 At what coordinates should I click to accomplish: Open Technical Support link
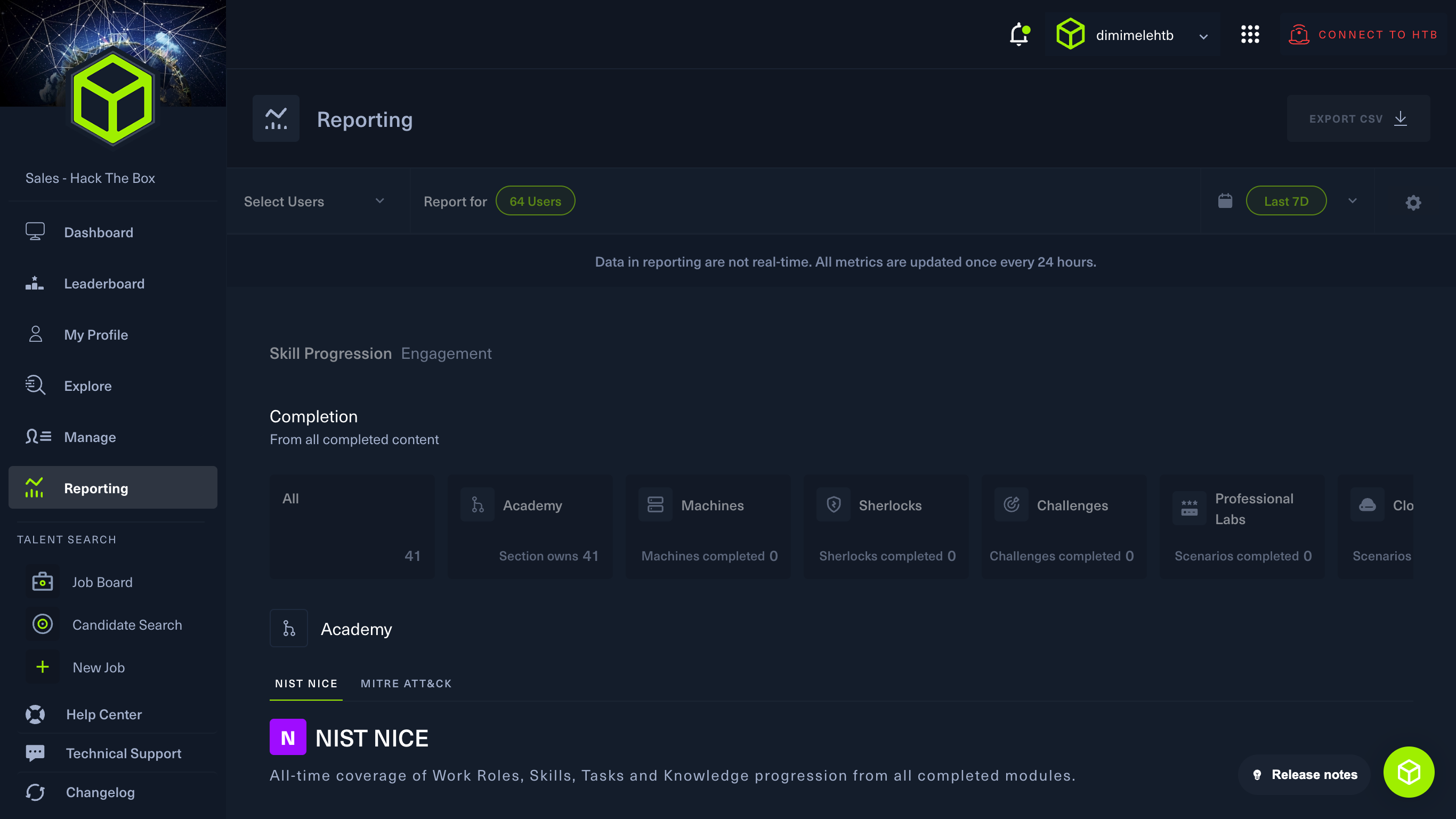123,753
